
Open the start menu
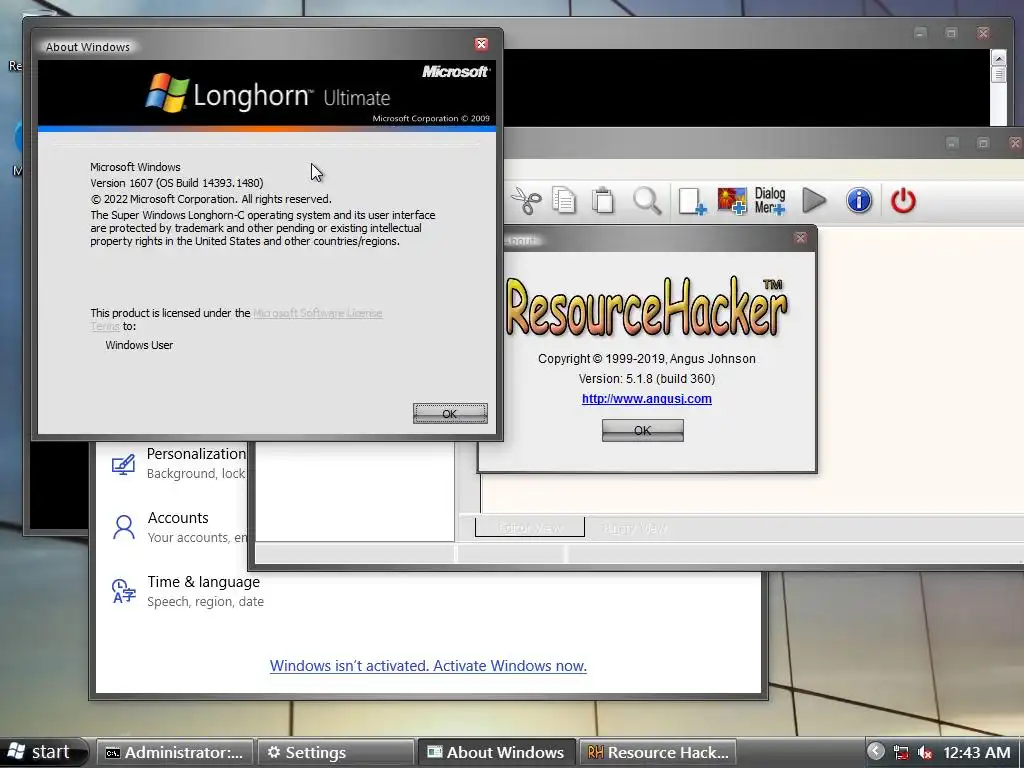pos(42,752)
